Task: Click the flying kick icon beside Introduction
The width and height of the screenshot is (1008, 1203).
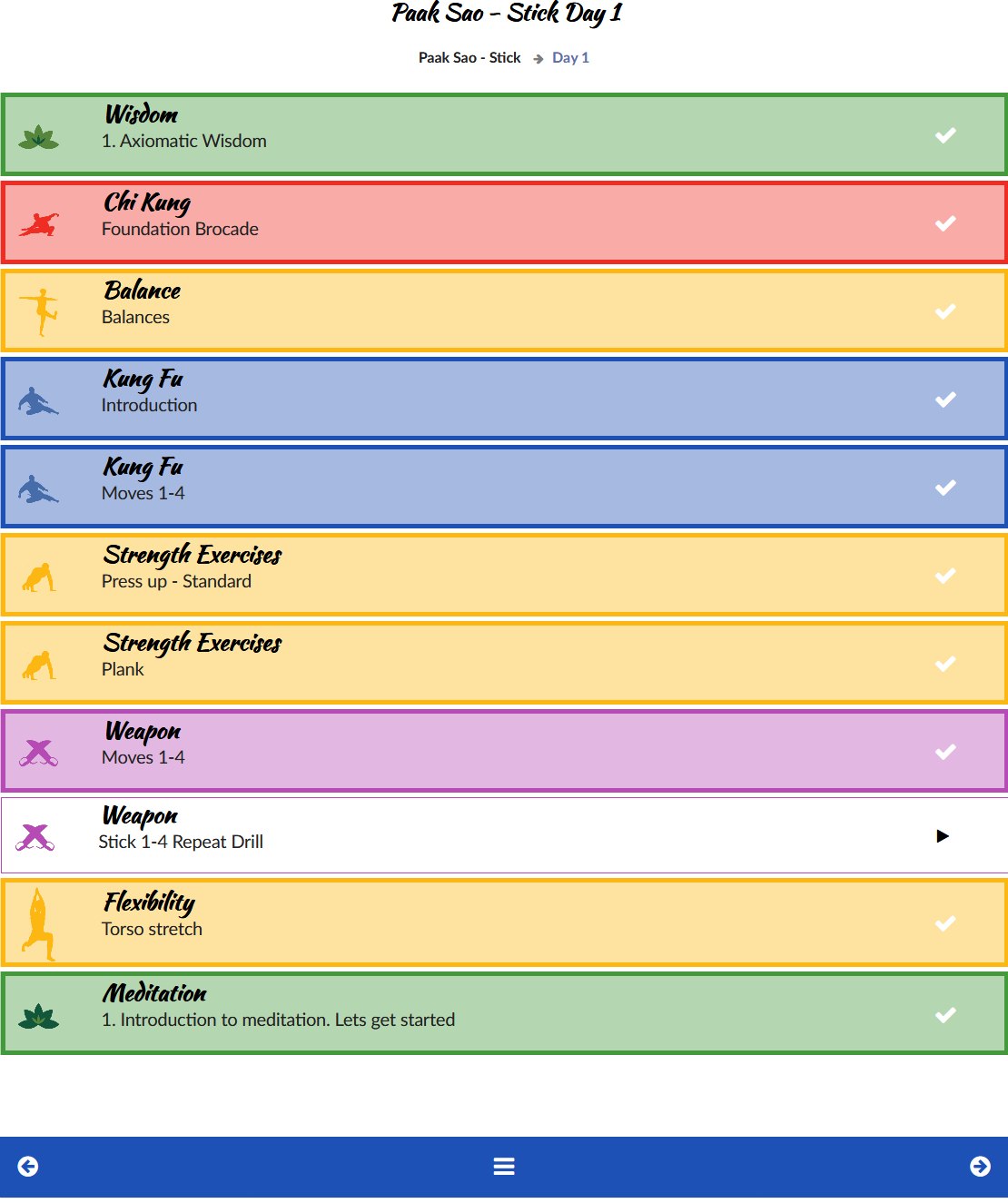Action: click(38, 400)
